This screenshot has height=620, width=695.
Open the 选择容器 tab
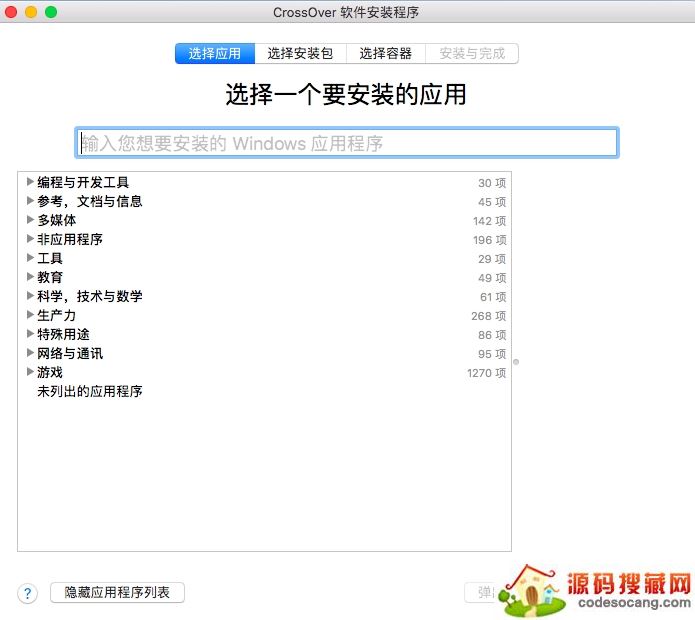385,54
